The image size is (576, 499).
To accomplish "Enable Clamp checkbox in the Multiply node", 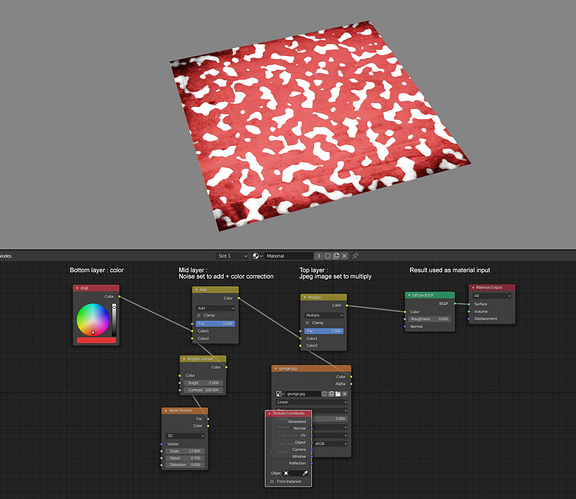I will tap(307, 323).
